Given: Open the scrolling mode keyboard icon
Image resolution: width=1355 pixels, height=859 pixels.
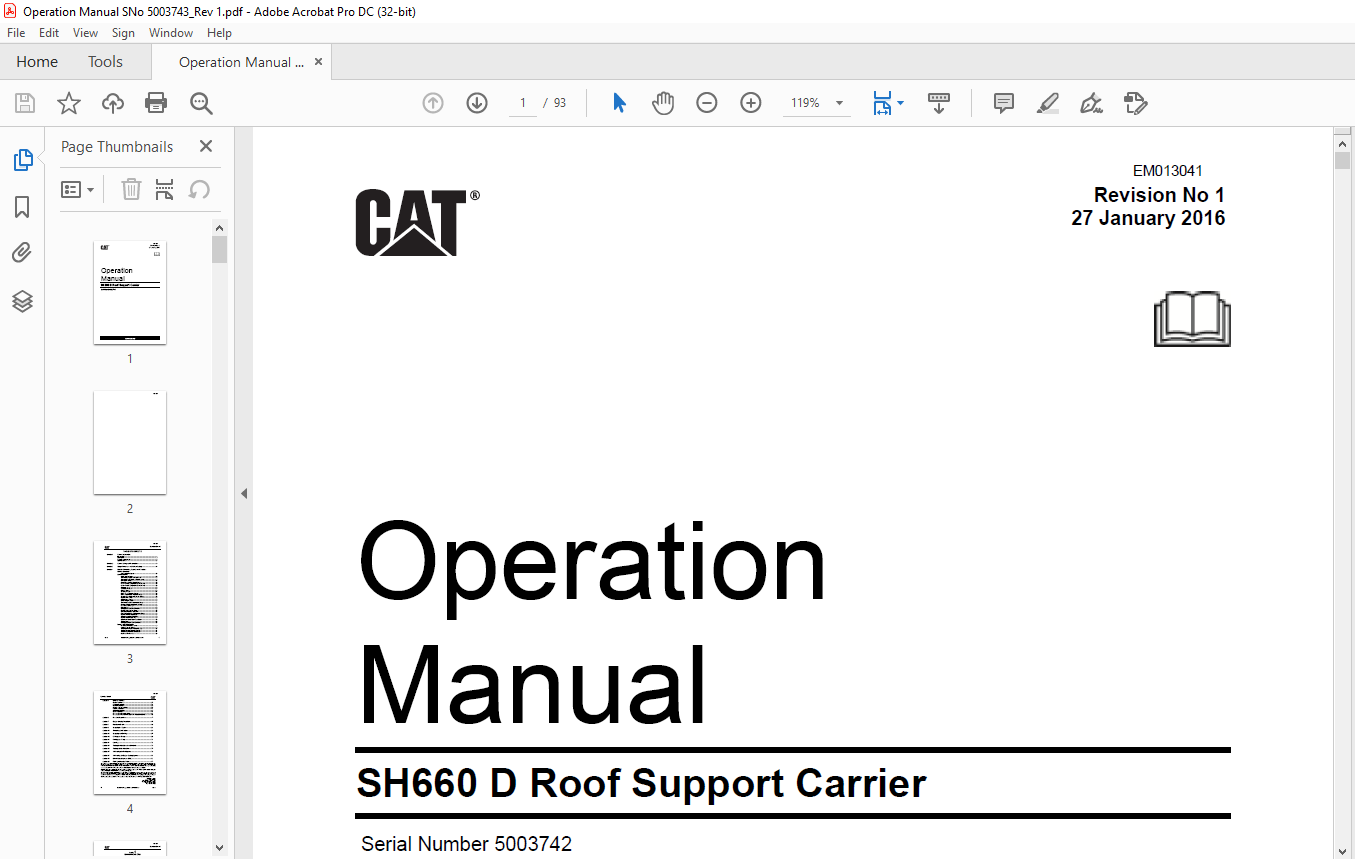Looking at the screenshot, I should [x=939, y=103].
